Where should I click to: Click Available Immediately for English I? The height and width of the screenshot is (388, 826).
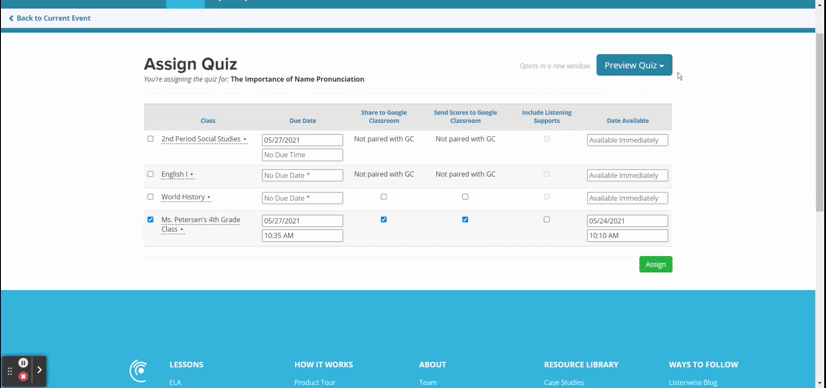pos(627,175)
